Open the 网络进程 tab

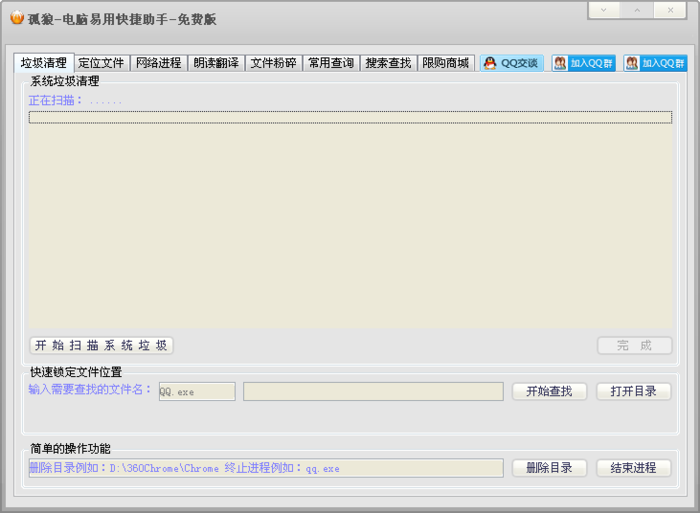point(159,63)
